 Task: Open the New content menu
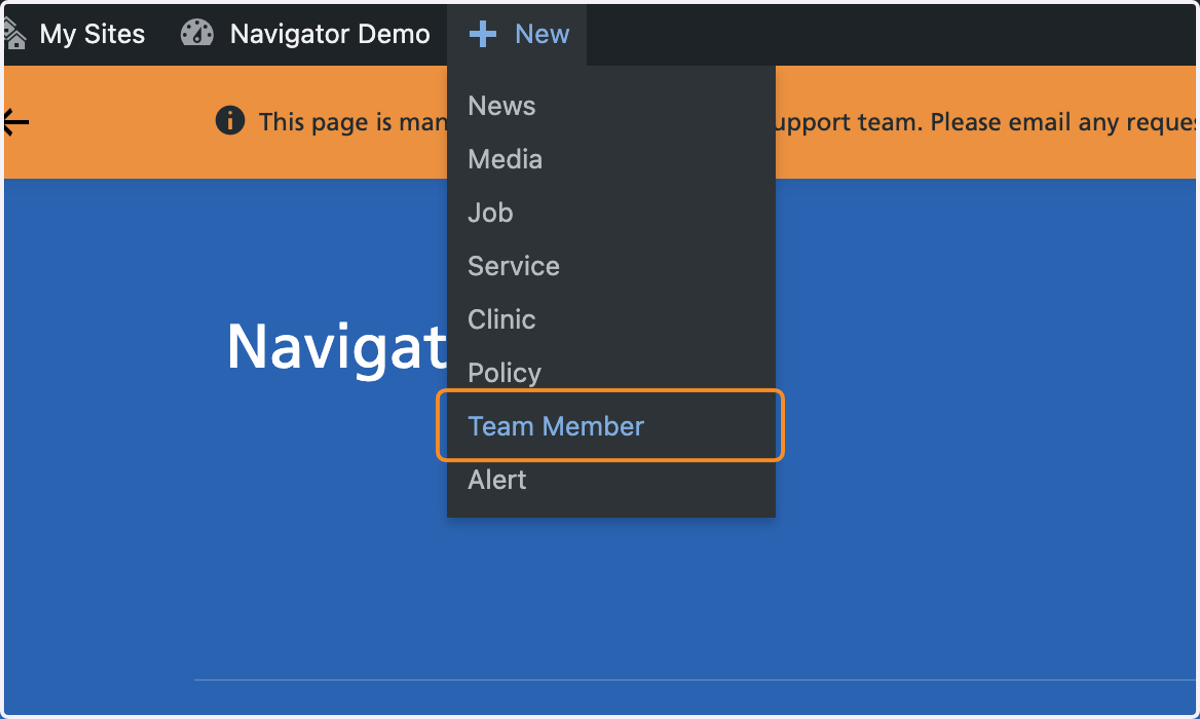point(518,34)
